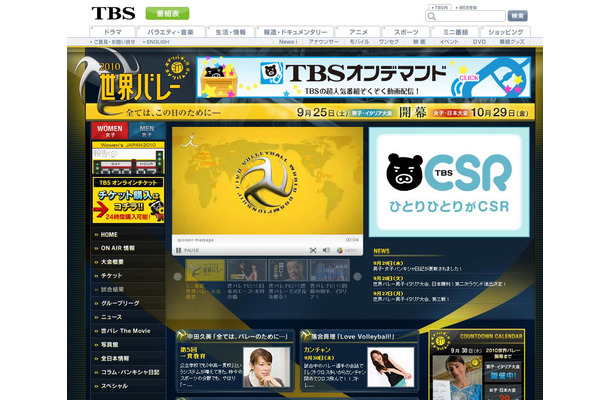This screenshot has height=400, width=610.
Task: Select the 世界バレー大会概要 video thumbnail
Action: pos(205,270)
